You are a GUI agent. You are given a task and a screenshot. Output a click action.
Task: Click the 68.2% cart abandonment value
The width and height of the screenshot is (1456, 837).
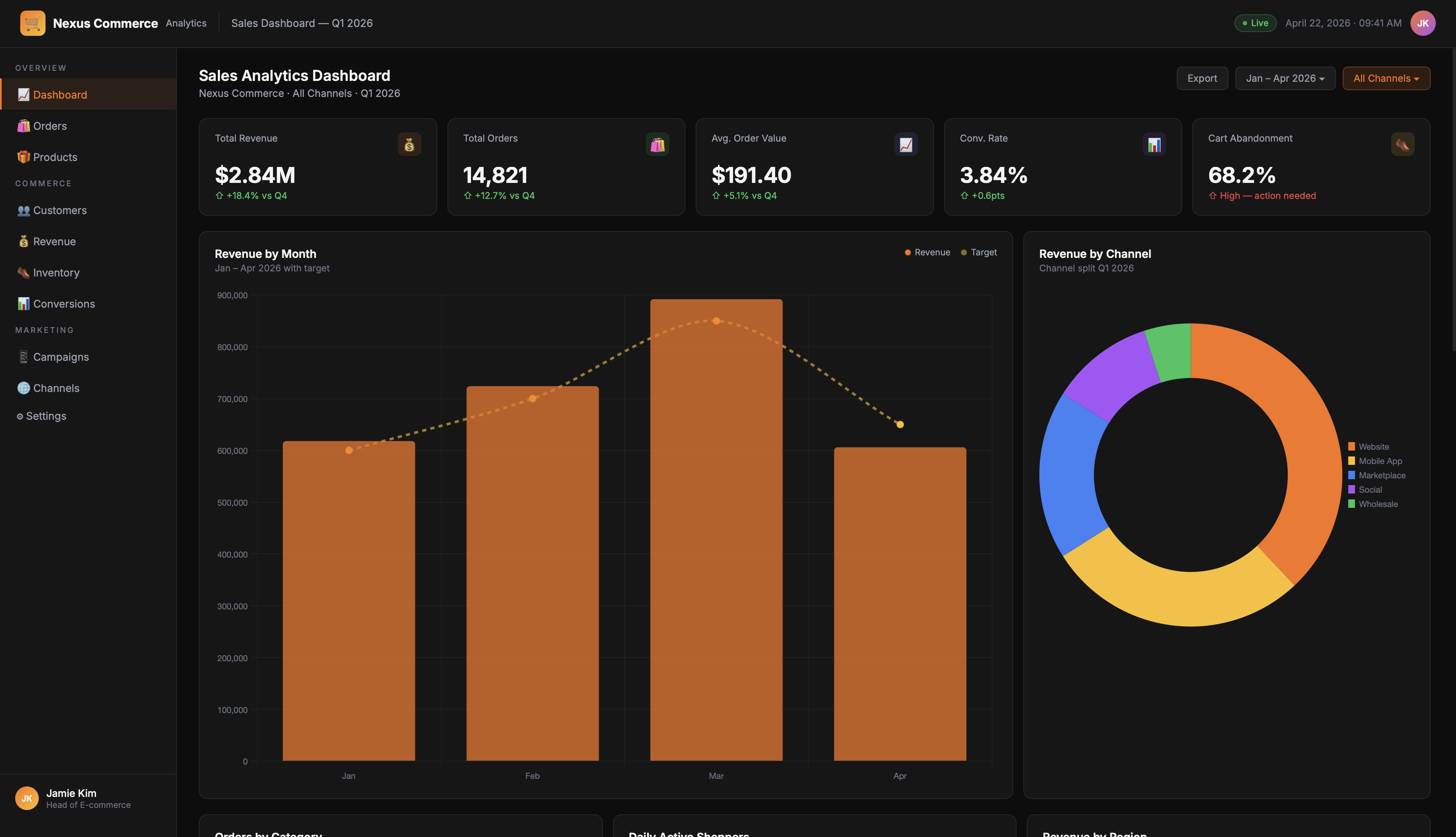click(x=1242, y=175)
